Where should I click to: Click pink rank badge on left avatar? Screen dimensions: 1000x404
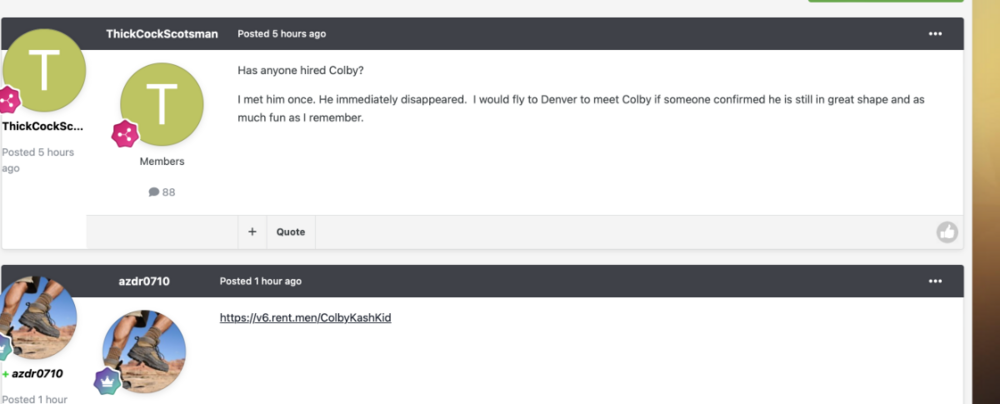9,100
